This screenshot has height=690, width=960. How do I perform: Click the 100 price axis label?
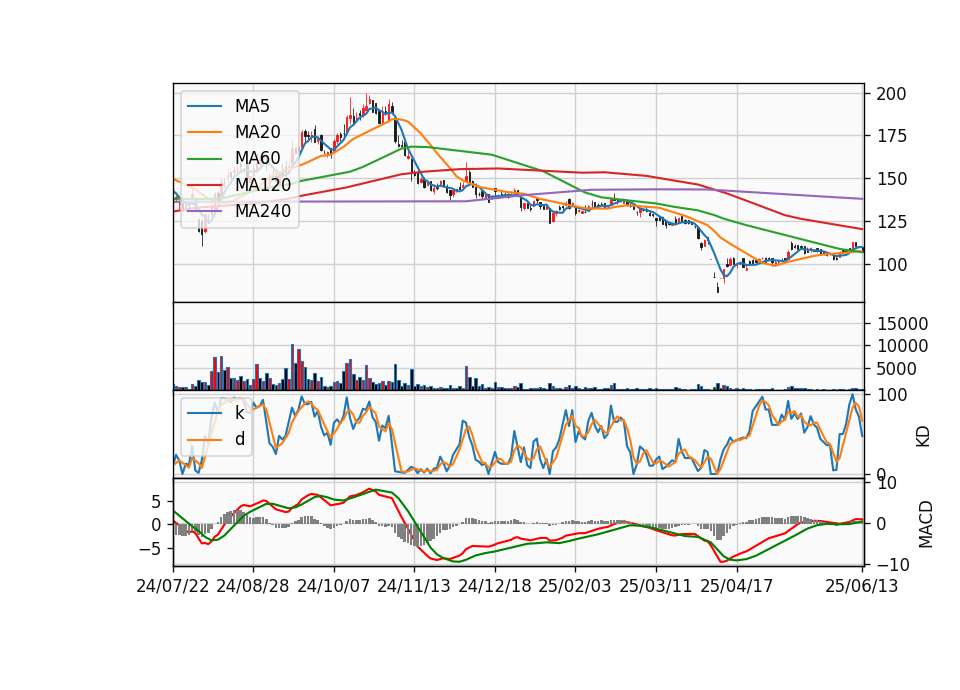(x=891, y=264)
